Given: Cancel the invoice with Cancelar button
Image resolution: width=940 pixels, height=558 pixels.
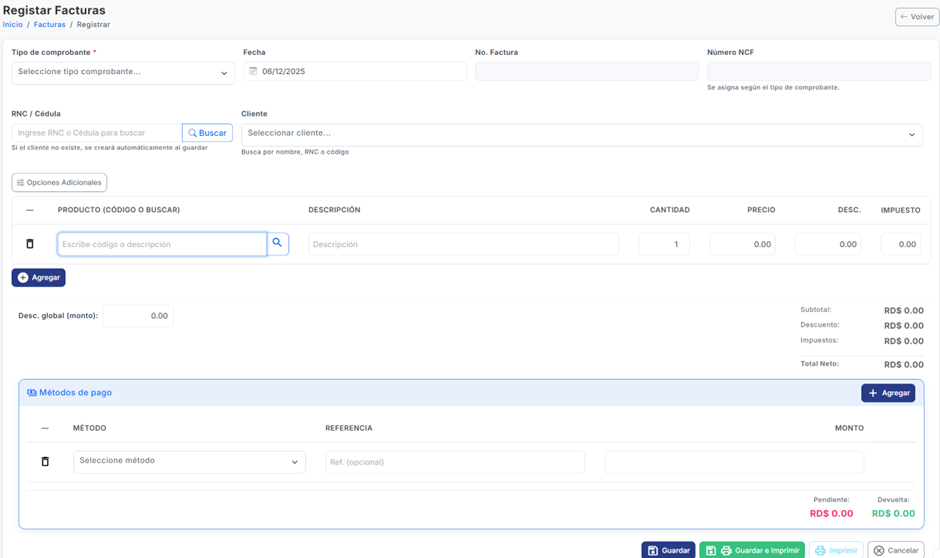Looking at the screenshot, I should pos(895,550).
